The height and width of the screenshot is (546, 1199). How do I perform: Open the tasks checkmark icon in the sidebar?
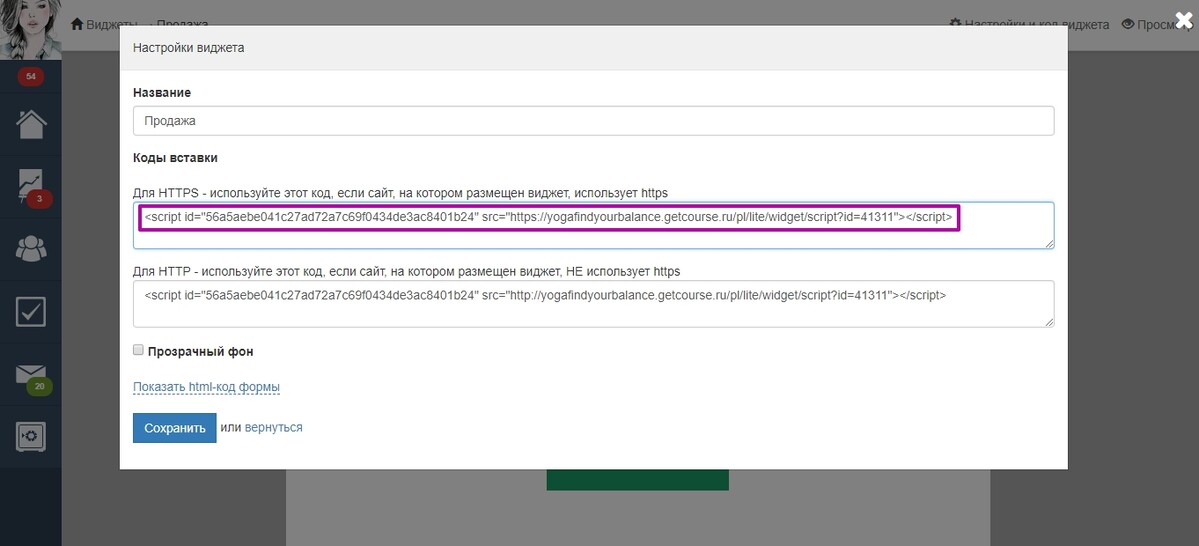(31, 311)
